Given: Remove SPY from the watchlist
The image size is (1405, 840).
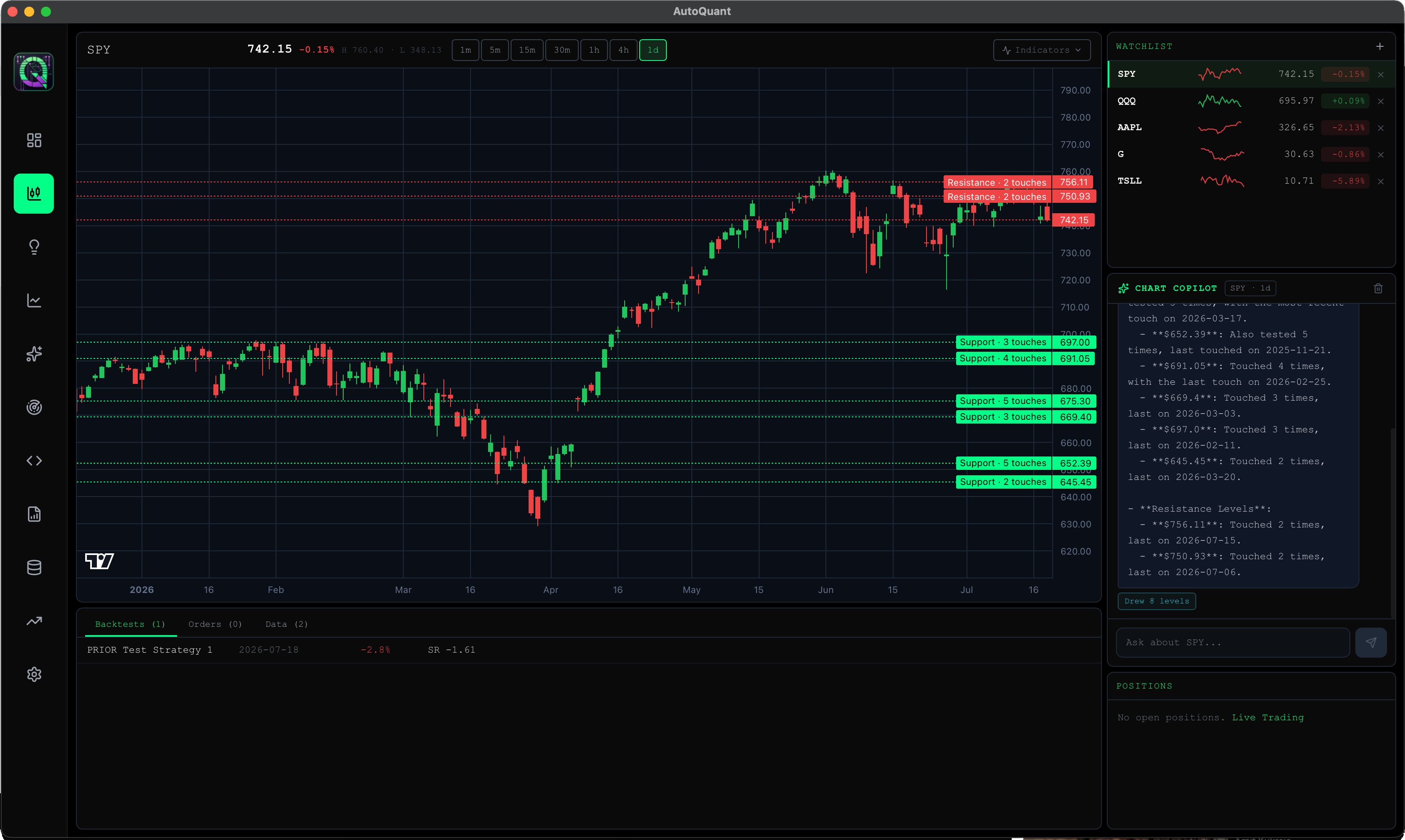Looking at the screenshot, I should [1381, 75].
